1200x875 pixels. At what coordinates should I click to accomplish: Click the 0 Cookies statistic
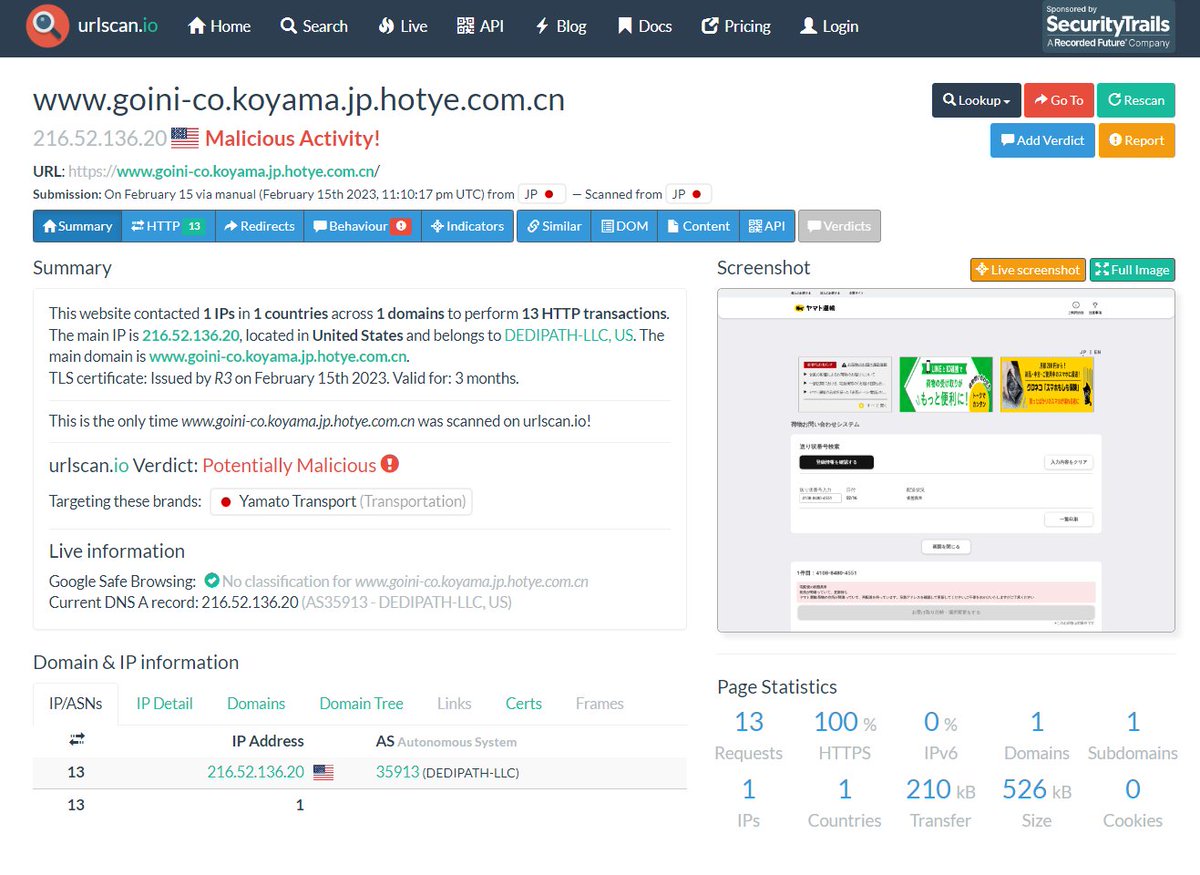[1133, 802]
